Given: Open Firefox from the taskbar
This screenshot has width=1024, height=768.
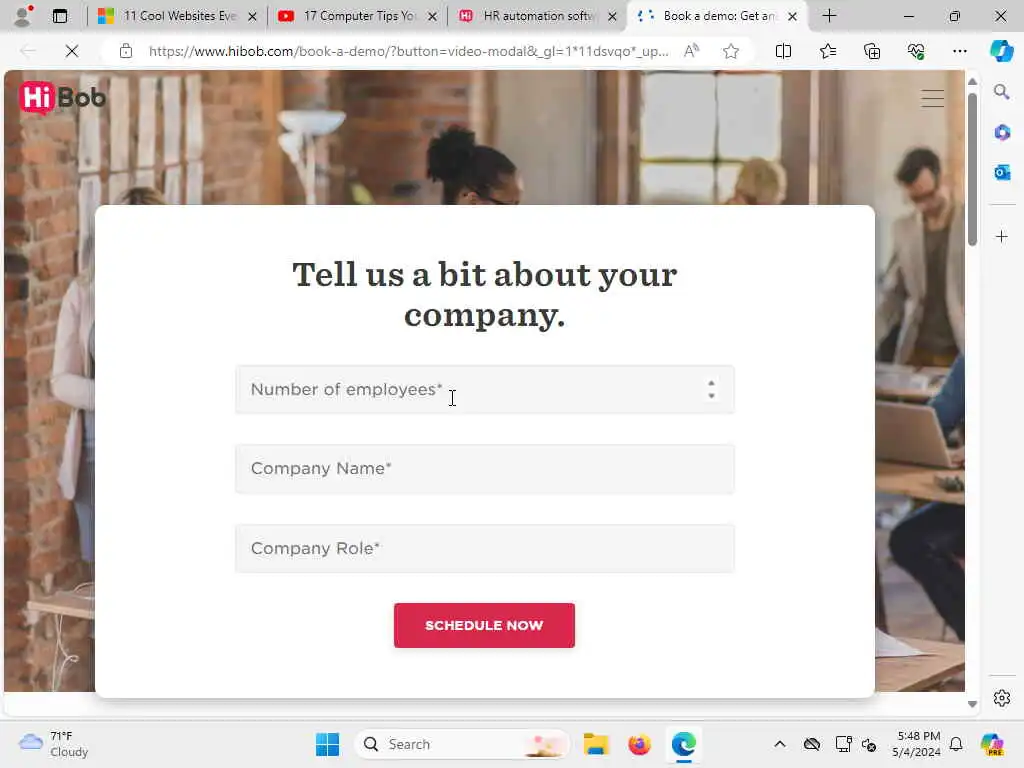Looking at the screenshot, I should (x=639, y=744).
